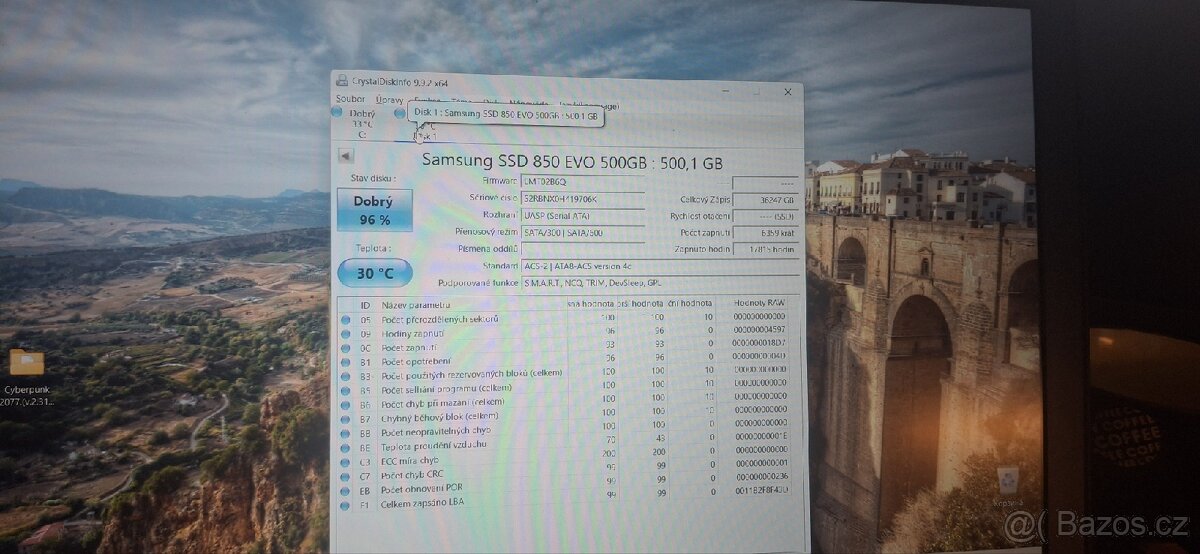Open the Soubor menu
Viewport: 1200px width, 554px height.
[x=351, y=99]
